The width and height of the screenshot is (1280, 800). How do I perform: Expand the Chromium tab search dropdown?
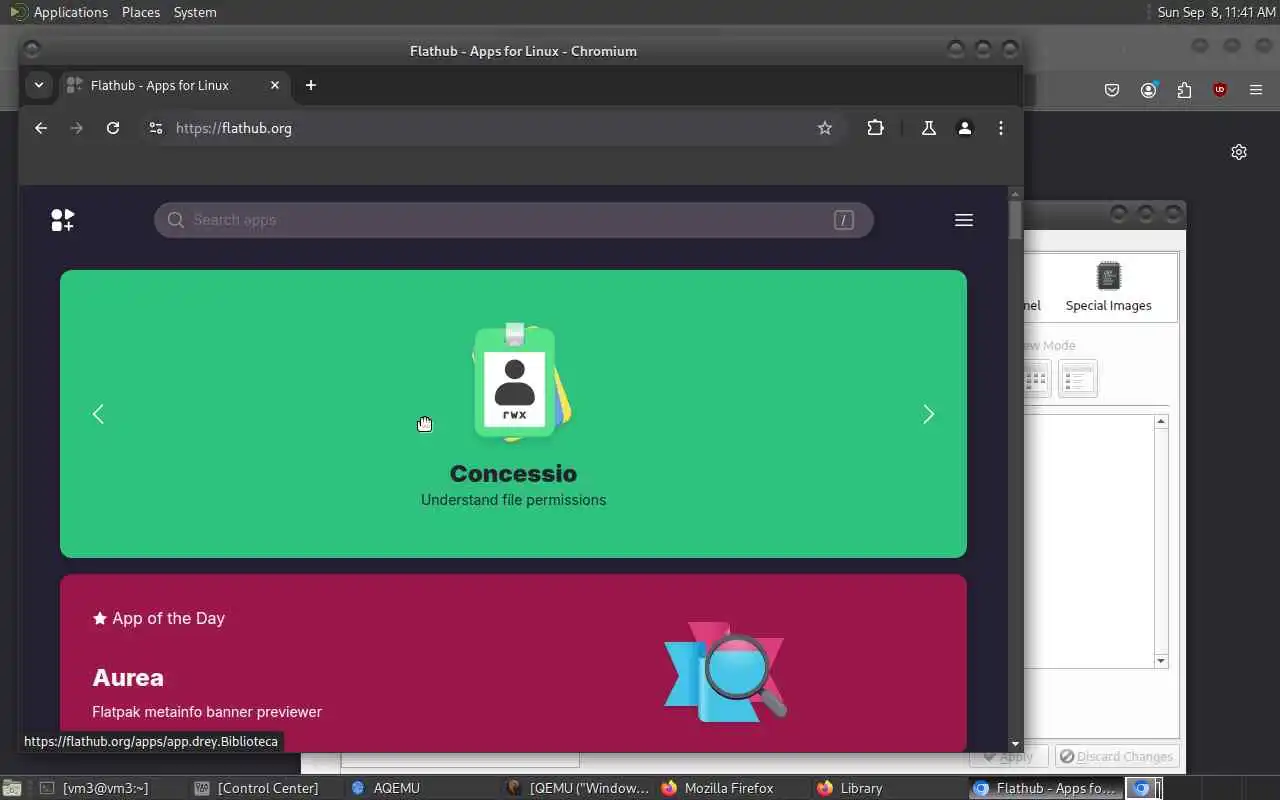pos(39,85)
